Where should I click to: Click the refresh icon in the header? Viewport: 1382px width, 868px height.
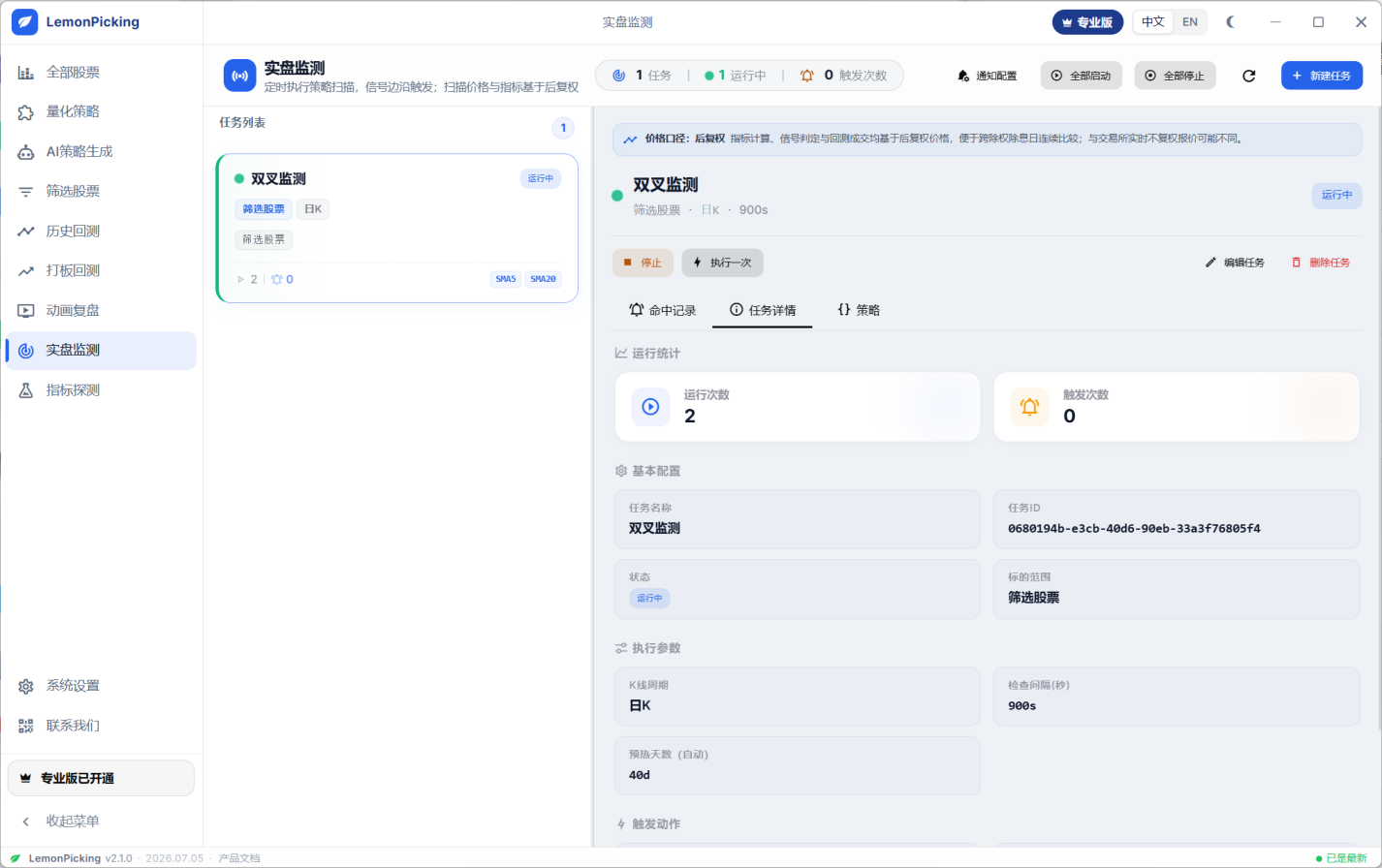(x=1248, y=76)
